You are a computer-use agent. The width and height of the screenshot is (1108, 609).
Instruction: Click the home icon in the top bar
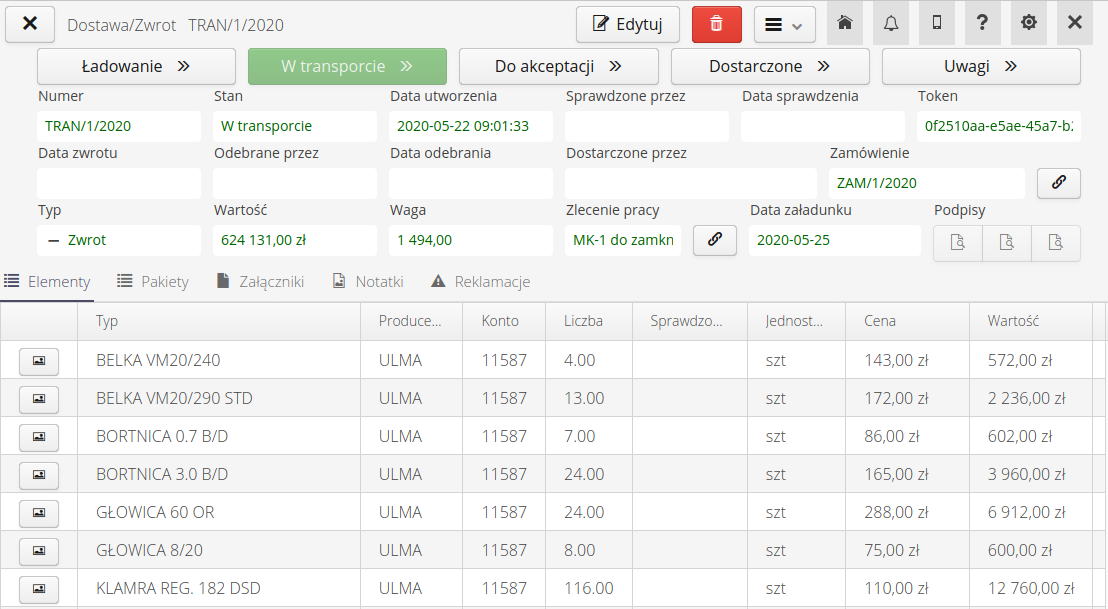tap(844, 23)
